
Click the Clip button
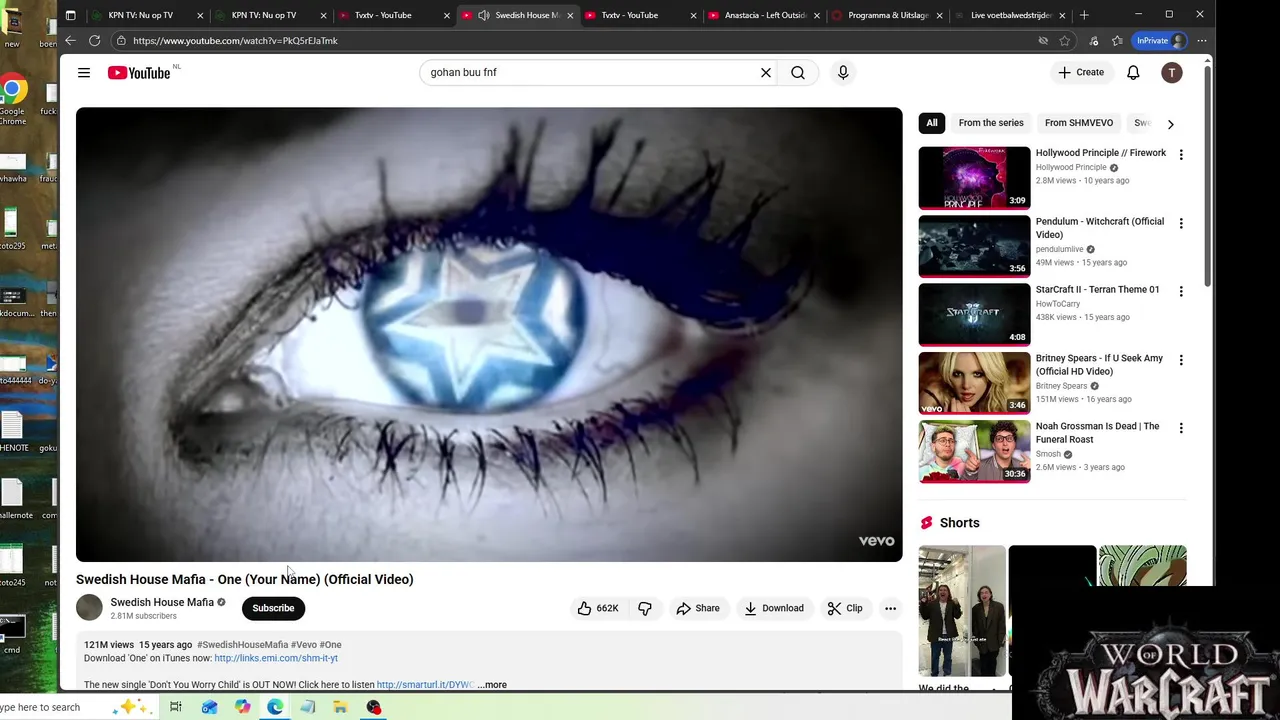pyautogui.click(x=845, y=608)
